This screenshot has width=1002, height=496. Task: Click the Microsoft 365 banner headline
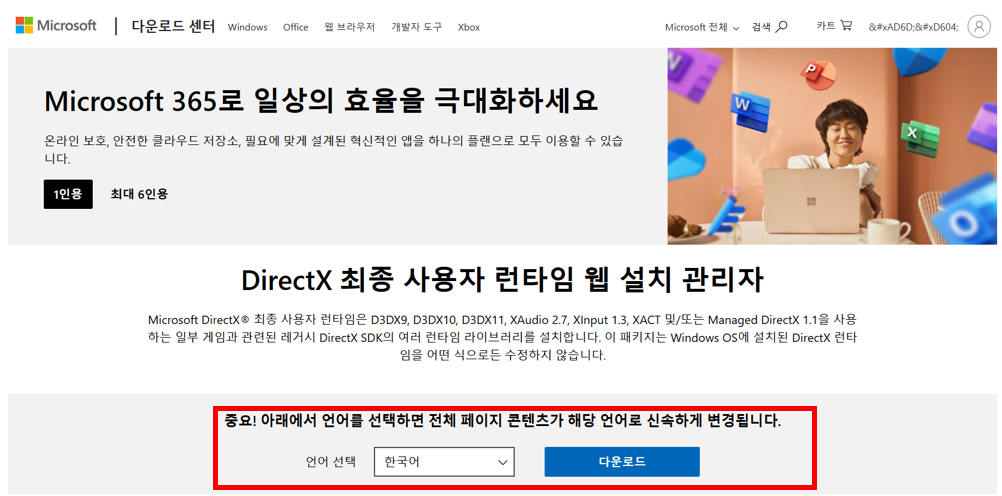click(x=321, y=101)
